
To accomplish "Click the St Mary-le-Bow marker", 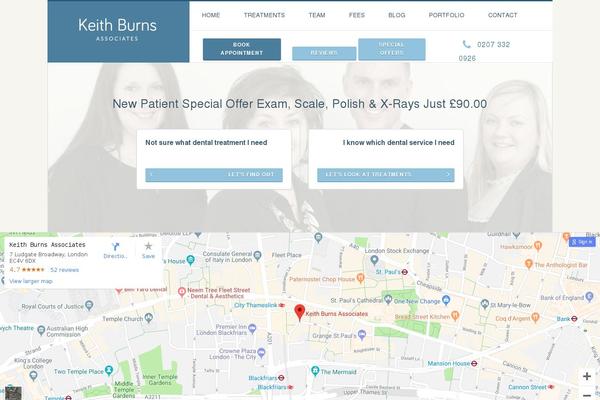I will pos(485,304).
